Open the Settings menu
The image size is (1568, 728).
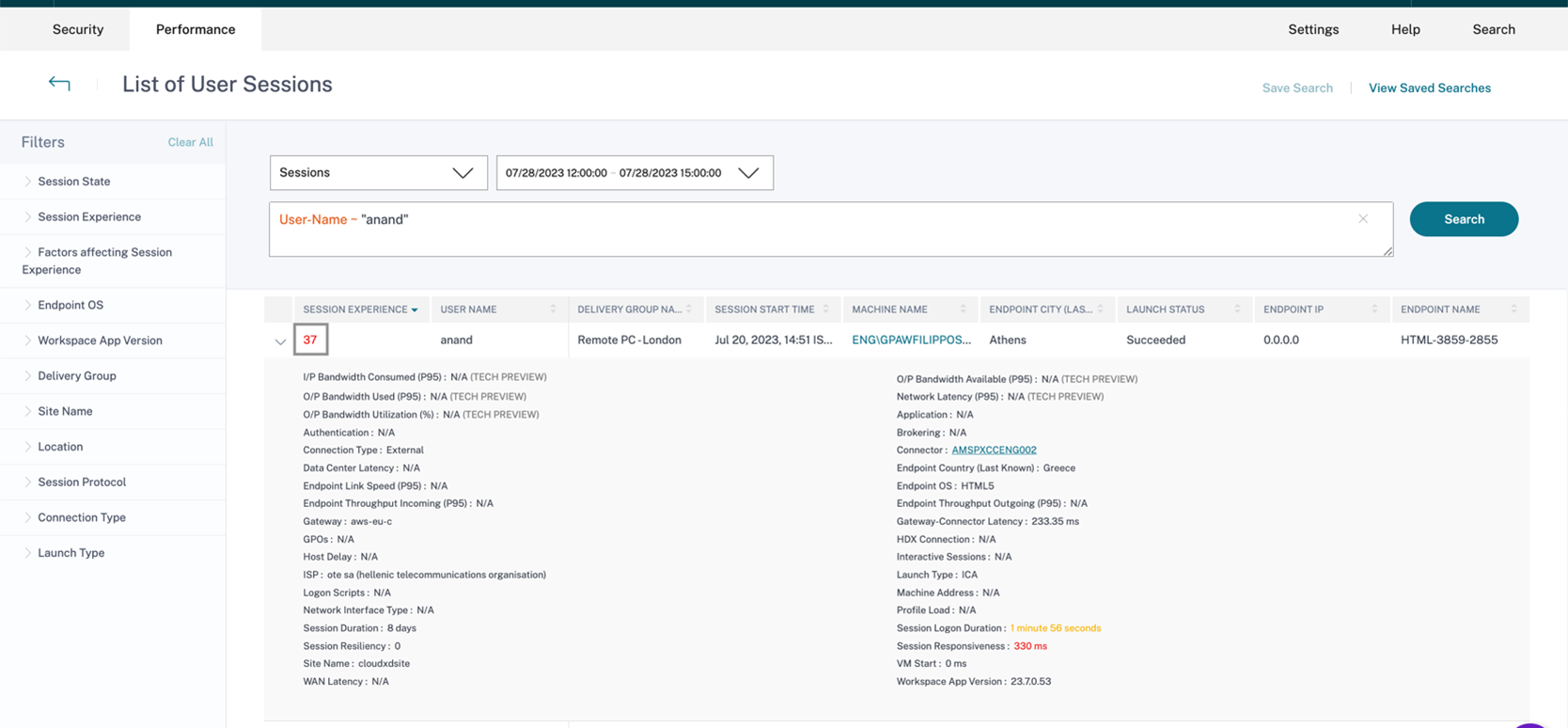pyautogui.click(x=1312, y=29)
